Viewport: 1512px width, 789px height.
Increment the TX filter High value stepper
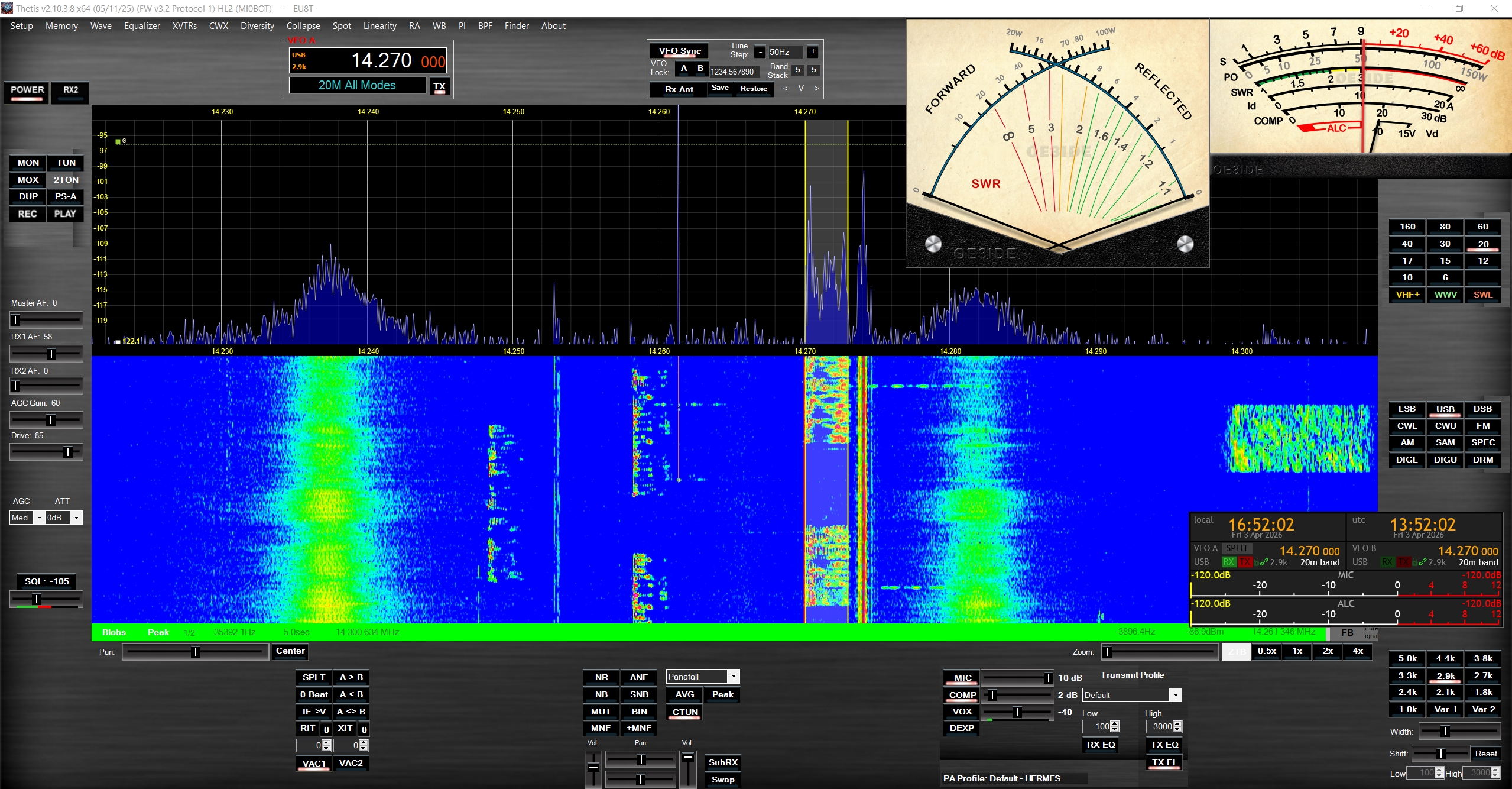coord(1177,723)
